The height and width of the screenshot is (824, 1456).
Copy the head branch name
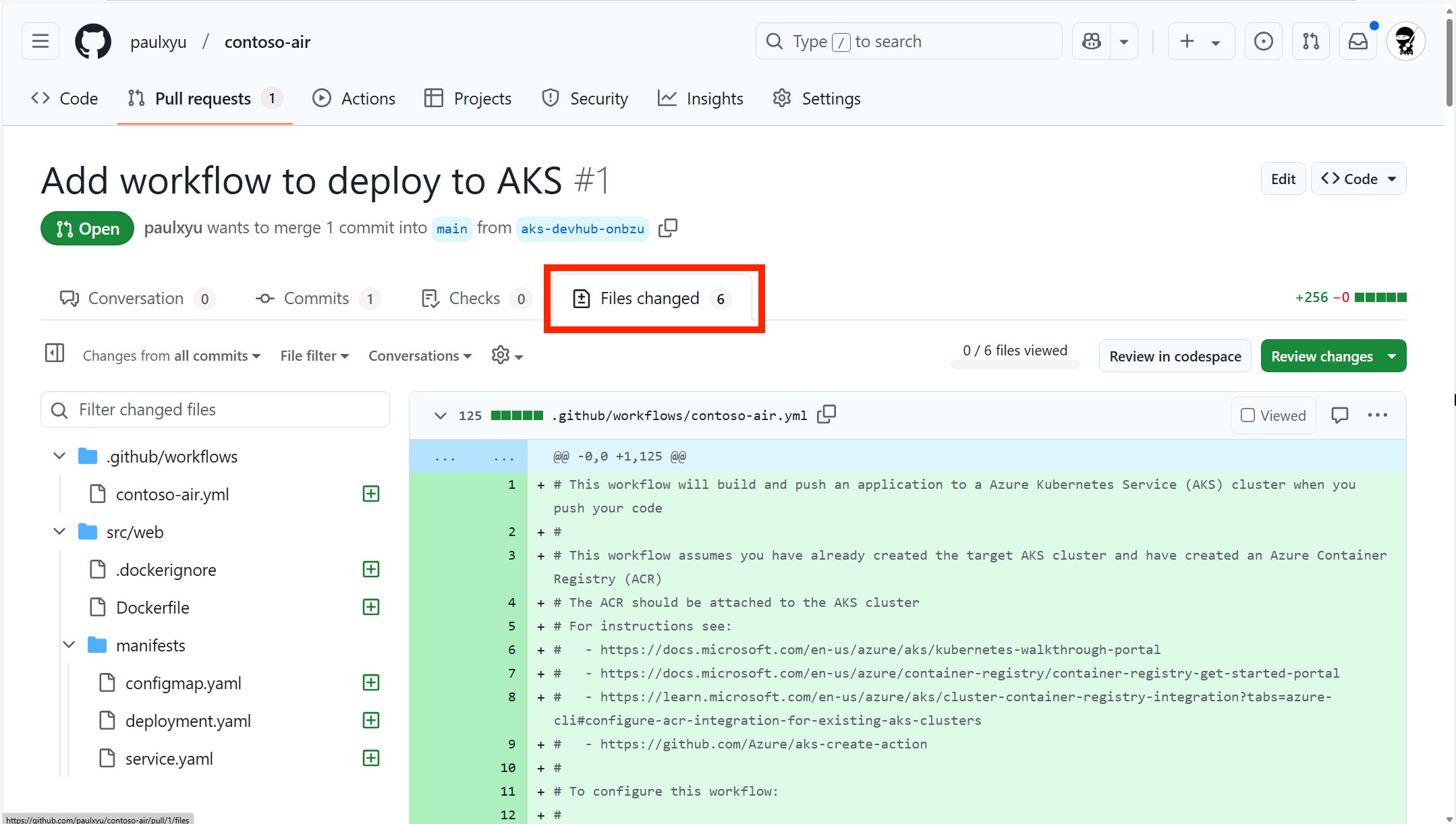click(x=668, y=228)
